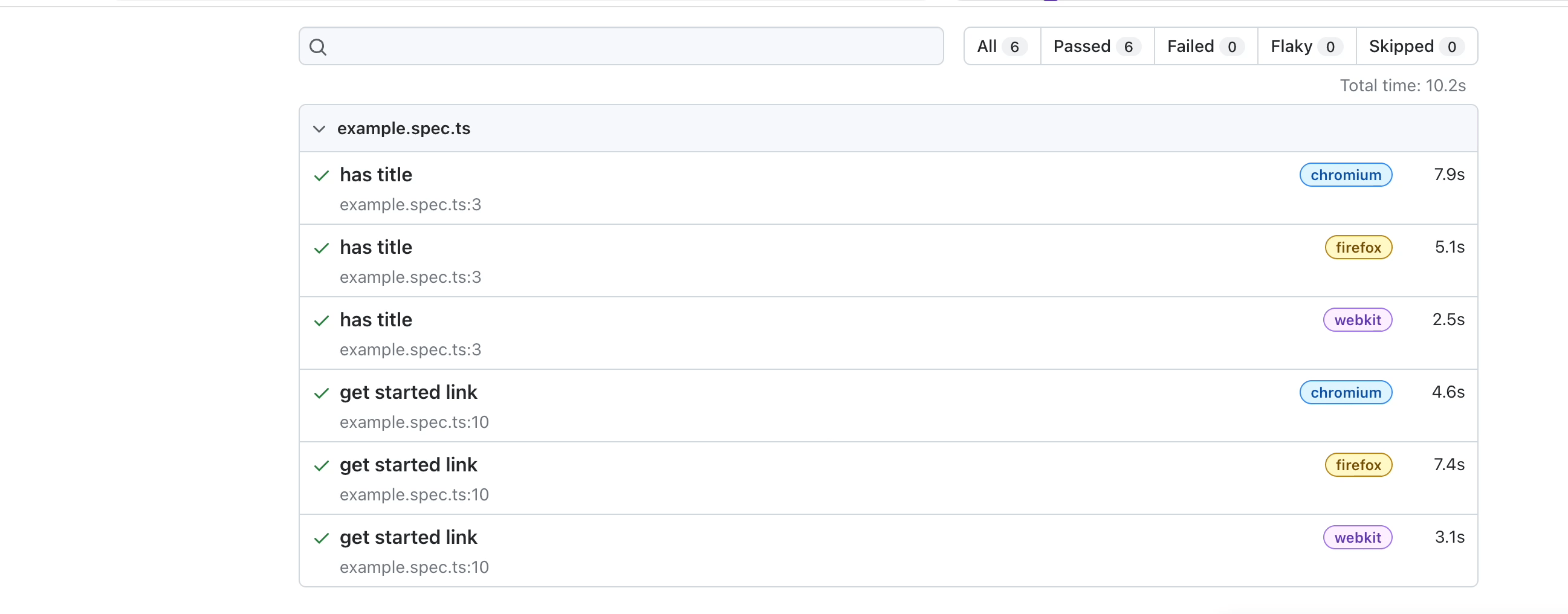Image resolution: width=1568 pixels, height=614 pixels.
Task: Filter by Failed tests
Action: tap(1206, 47)
